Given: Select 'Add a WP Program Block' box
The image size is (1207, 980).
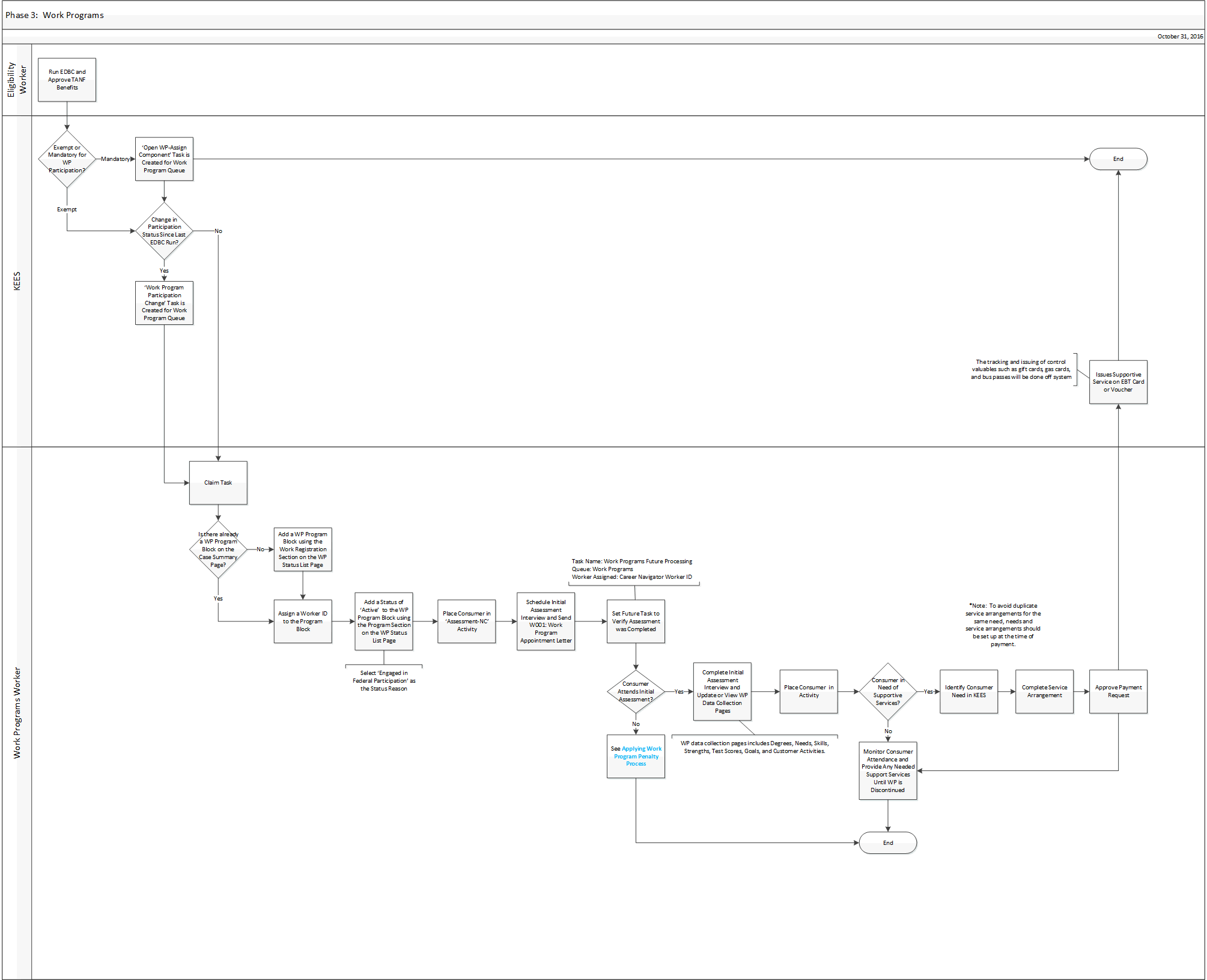Looking at the screenshot, I should pos(303,549).
